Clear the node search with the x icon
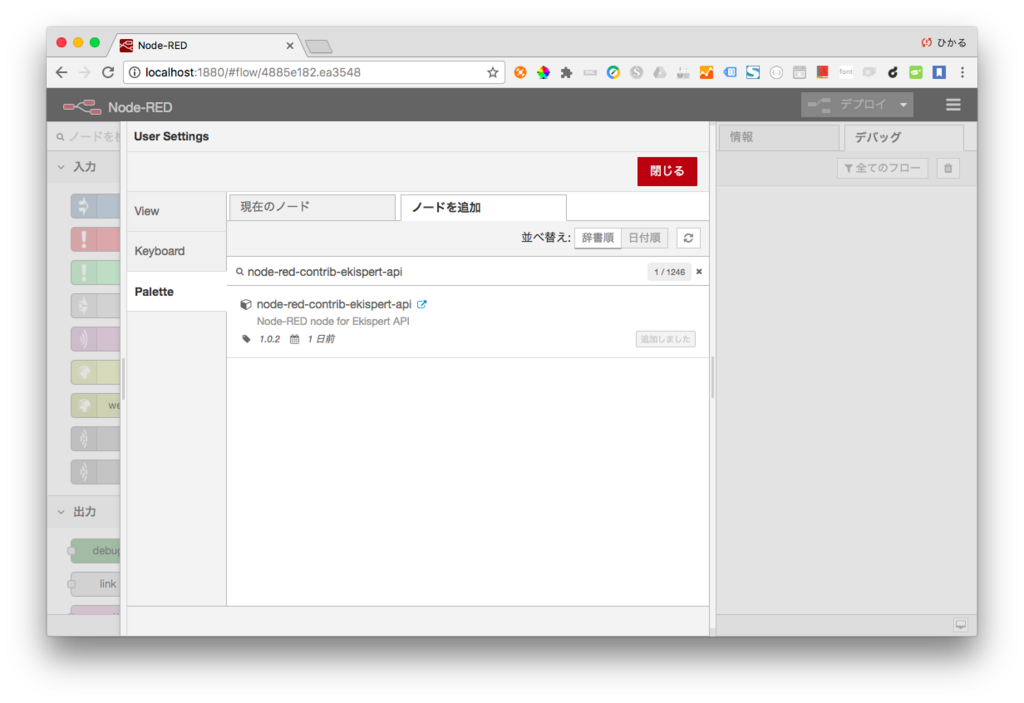Viewport: 1024px width, 703px height. pos(699,272)
